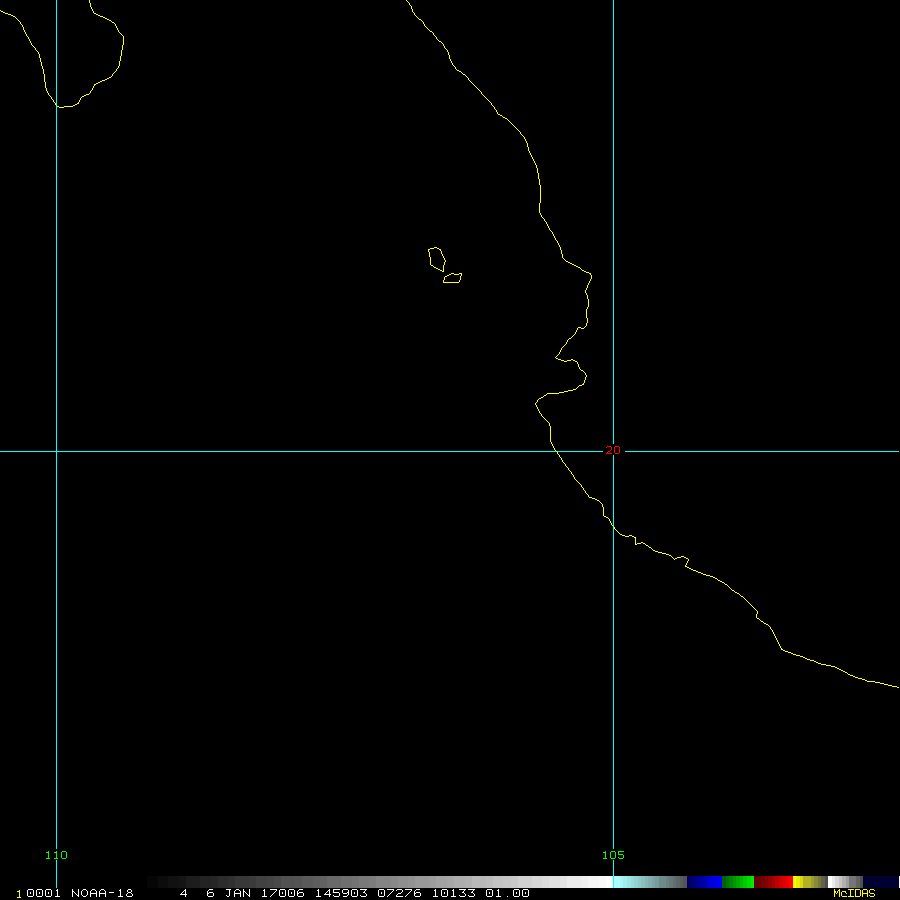The width and height of the screenshot is (900, 900).
Task: Click the green longitude label 105
Action: pos(613,855)
